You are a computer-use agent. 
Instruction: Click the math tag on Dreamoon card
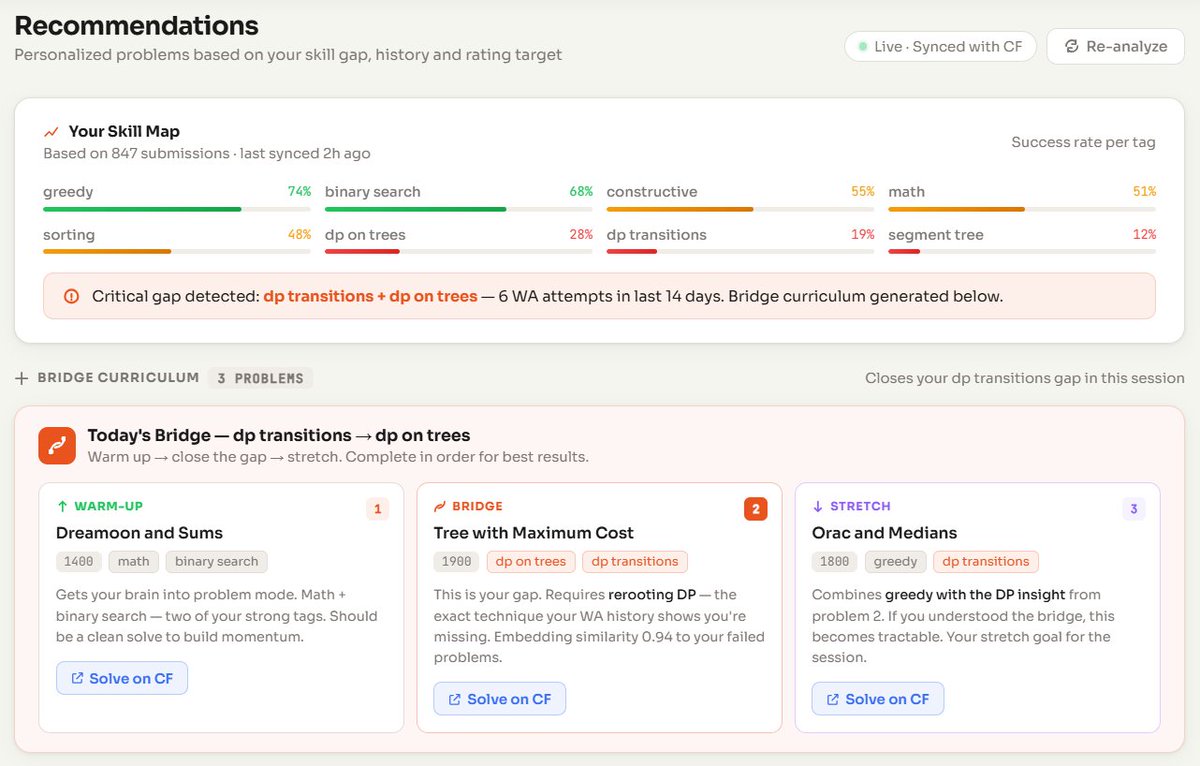click(x=133, y=561)
